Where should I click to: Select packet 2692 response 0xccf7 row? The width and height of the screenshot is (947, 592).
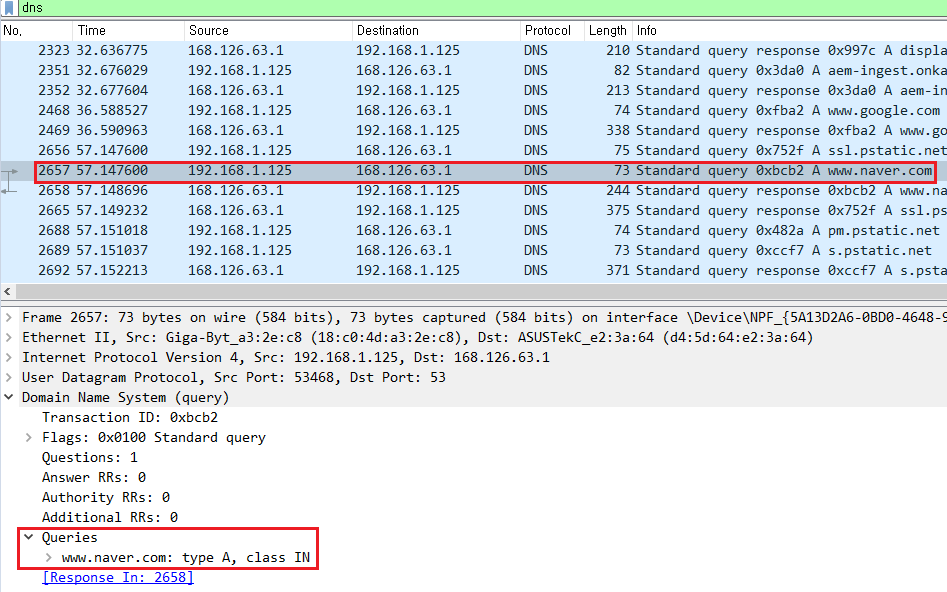click(x=474, y=271)
